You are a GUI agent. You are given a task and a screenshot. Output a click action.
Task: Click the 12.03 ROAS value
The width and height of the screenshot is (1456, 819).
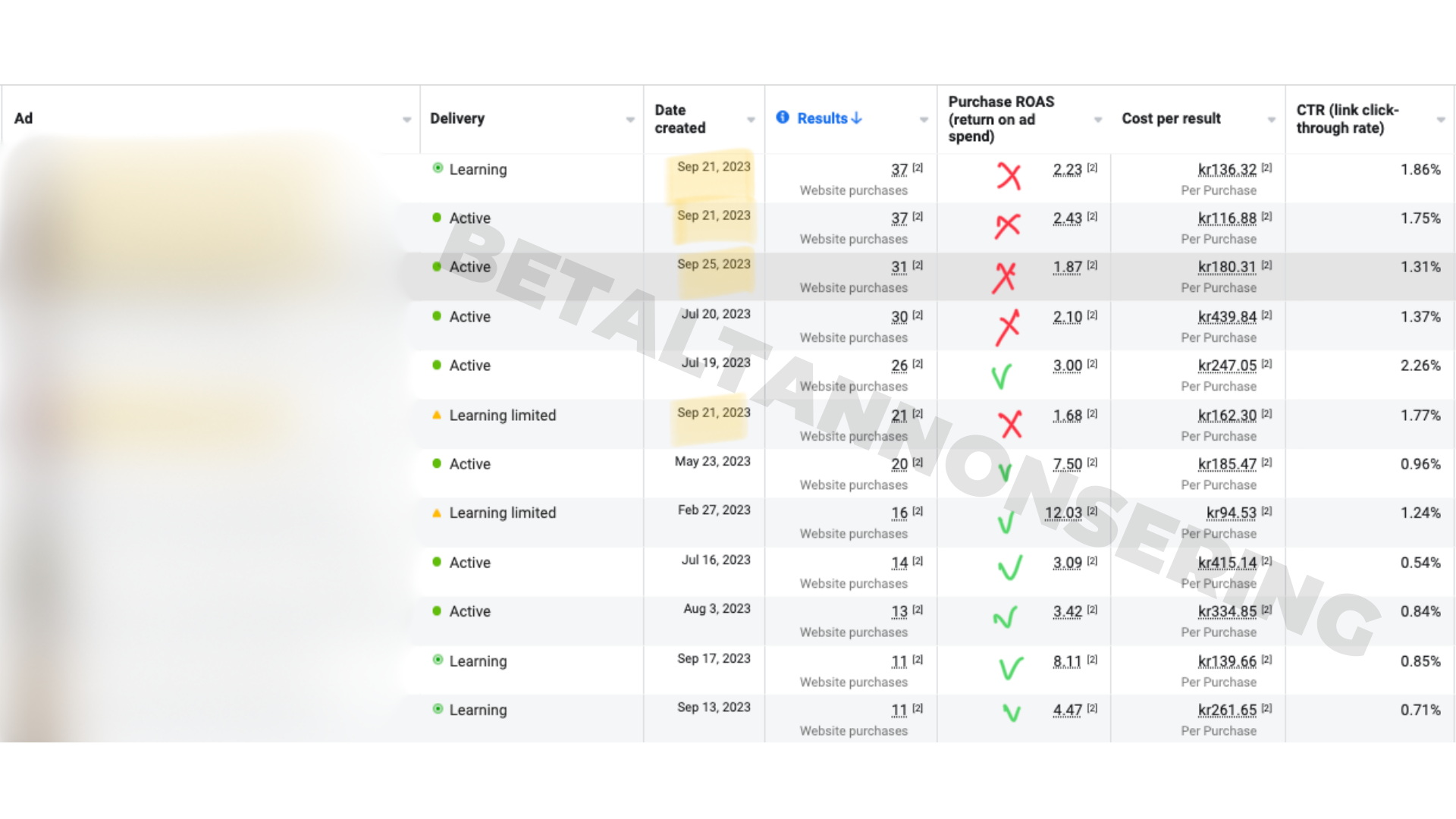tap(1063, 513)
